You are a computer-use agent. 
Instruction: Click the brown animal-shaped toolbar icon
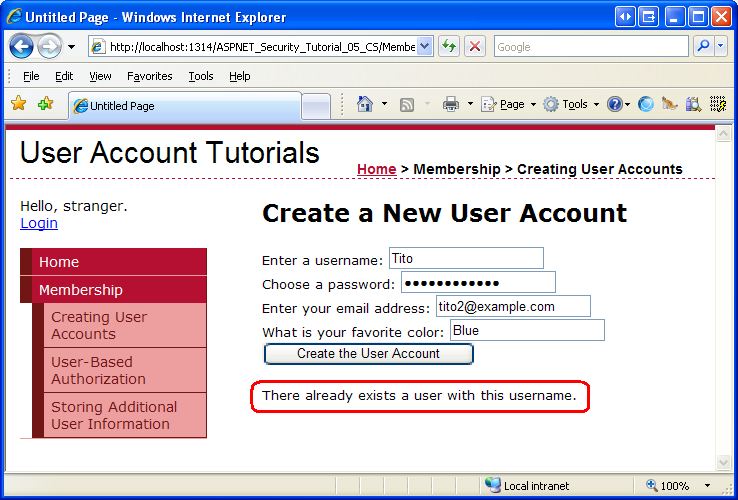click(x=669, y=104)
